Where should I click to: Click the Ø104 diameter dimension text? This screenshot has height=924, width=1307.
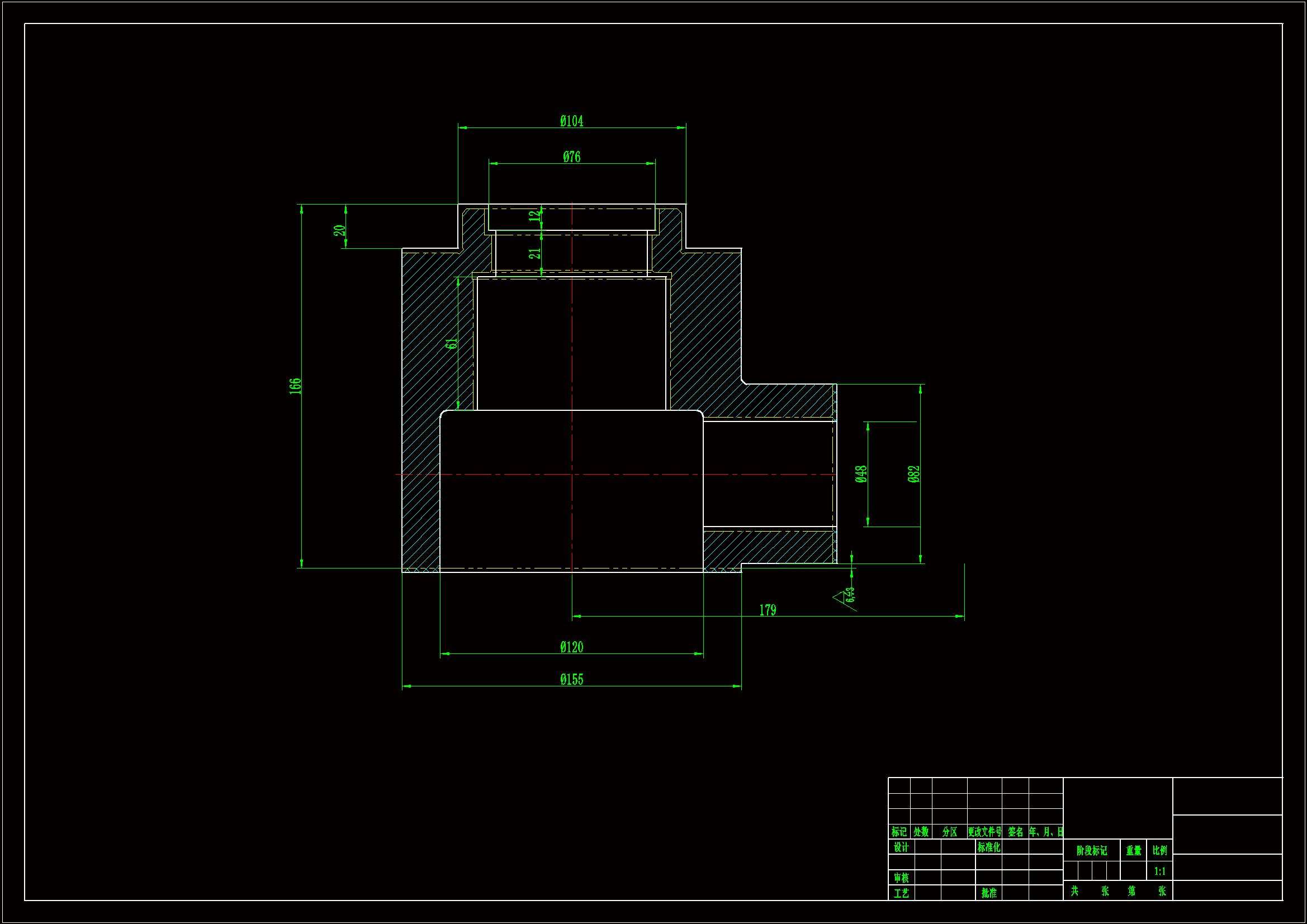pos(571,121)
